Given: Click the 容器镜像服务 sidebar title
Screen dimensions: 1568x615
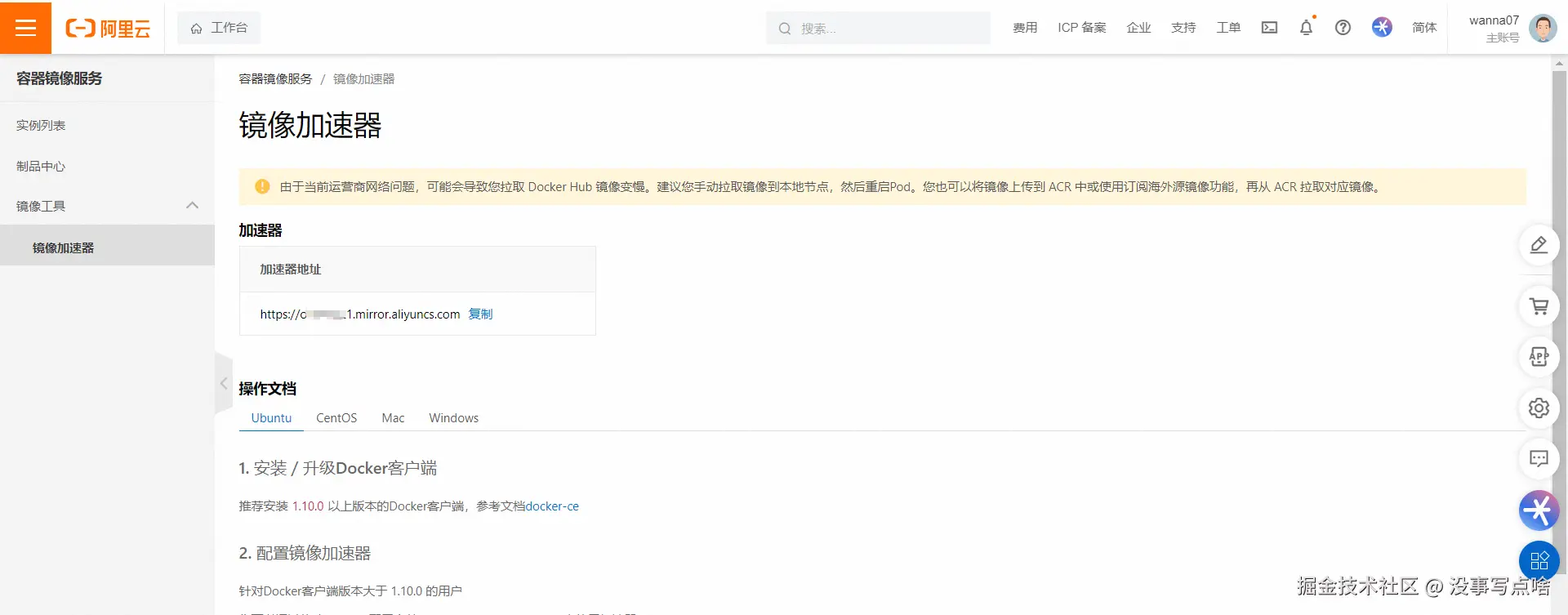Looking at the screenshot, I should (x=59, y=78).
